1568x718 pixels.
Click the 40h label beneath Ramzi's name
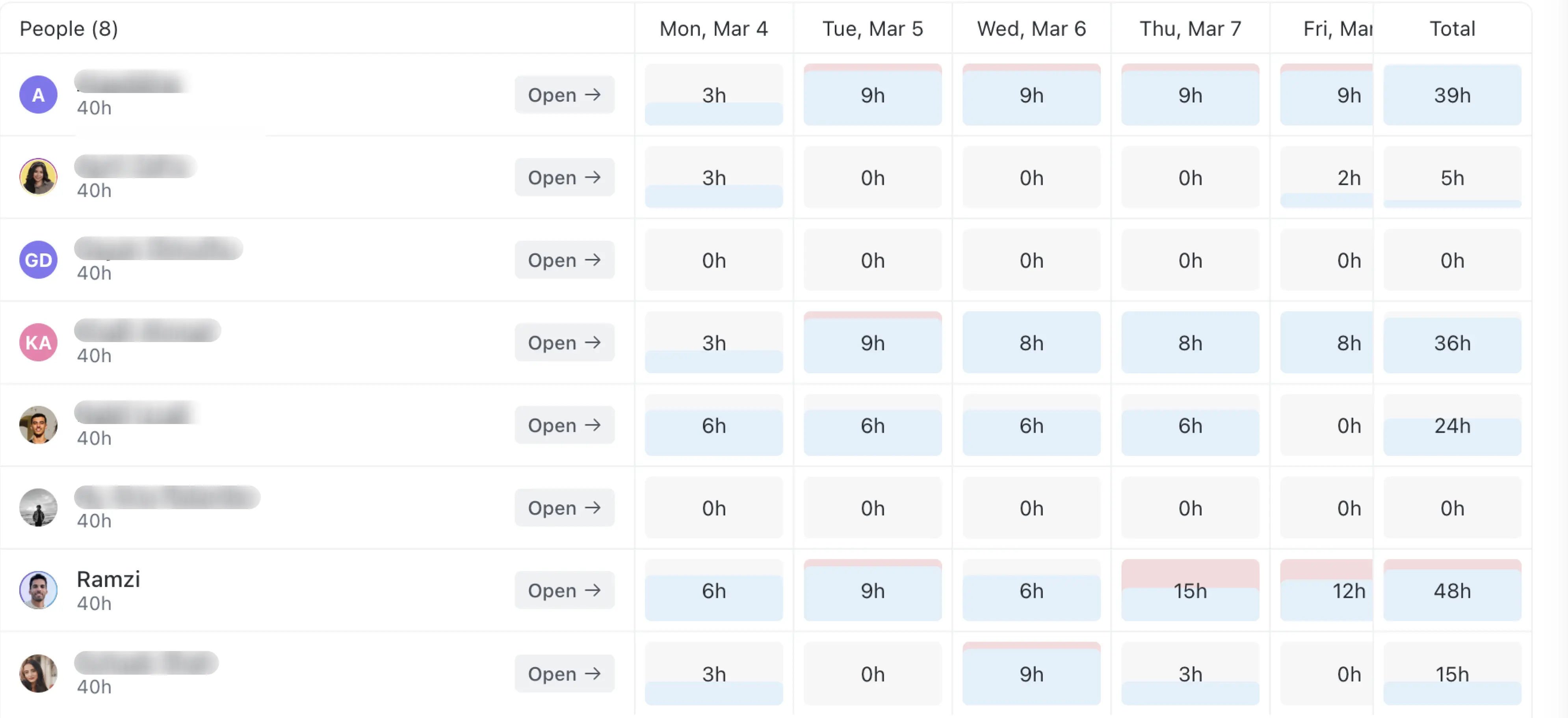(x=94, y=603)
